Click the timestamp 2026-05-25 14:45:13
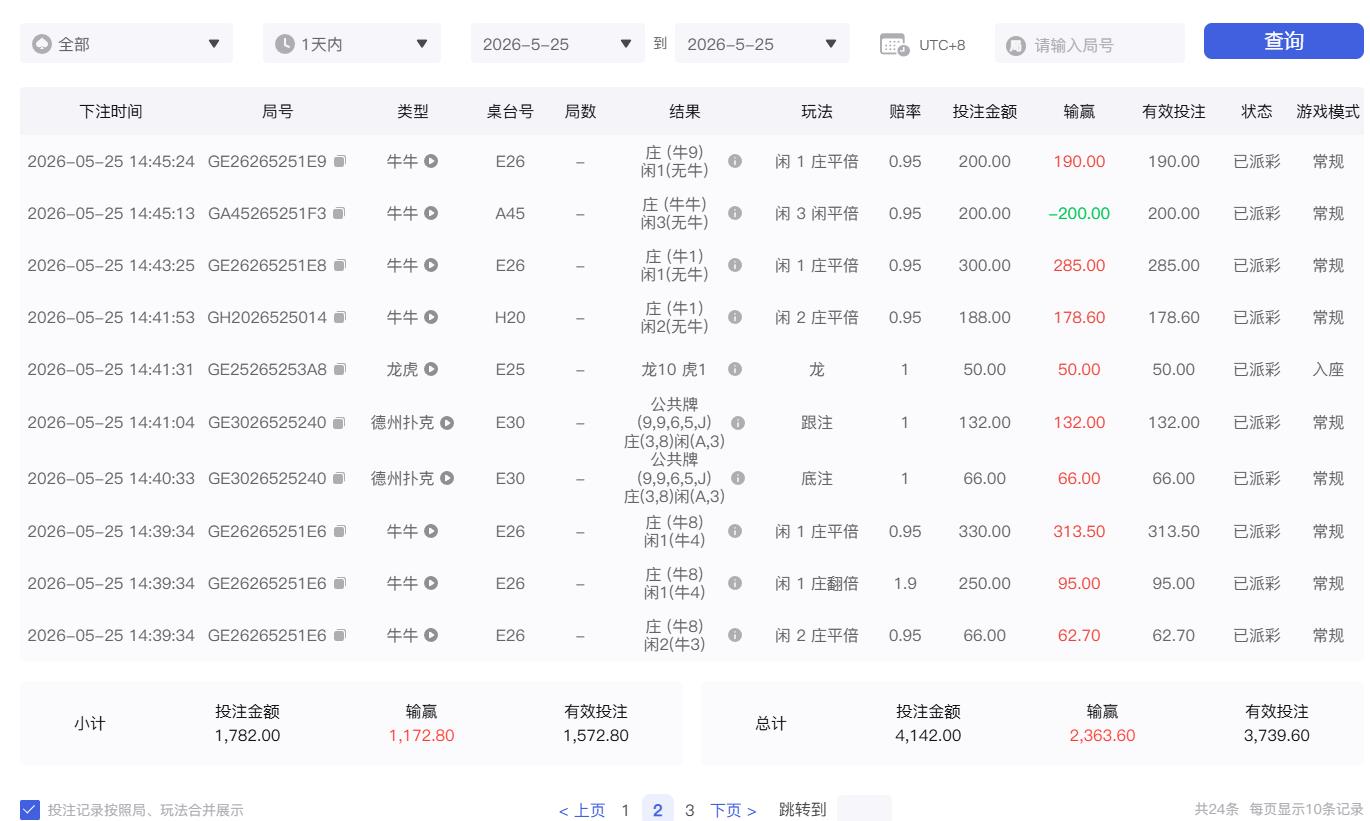The height and width of the screenshot is (821, 1370). click(111, 213)
